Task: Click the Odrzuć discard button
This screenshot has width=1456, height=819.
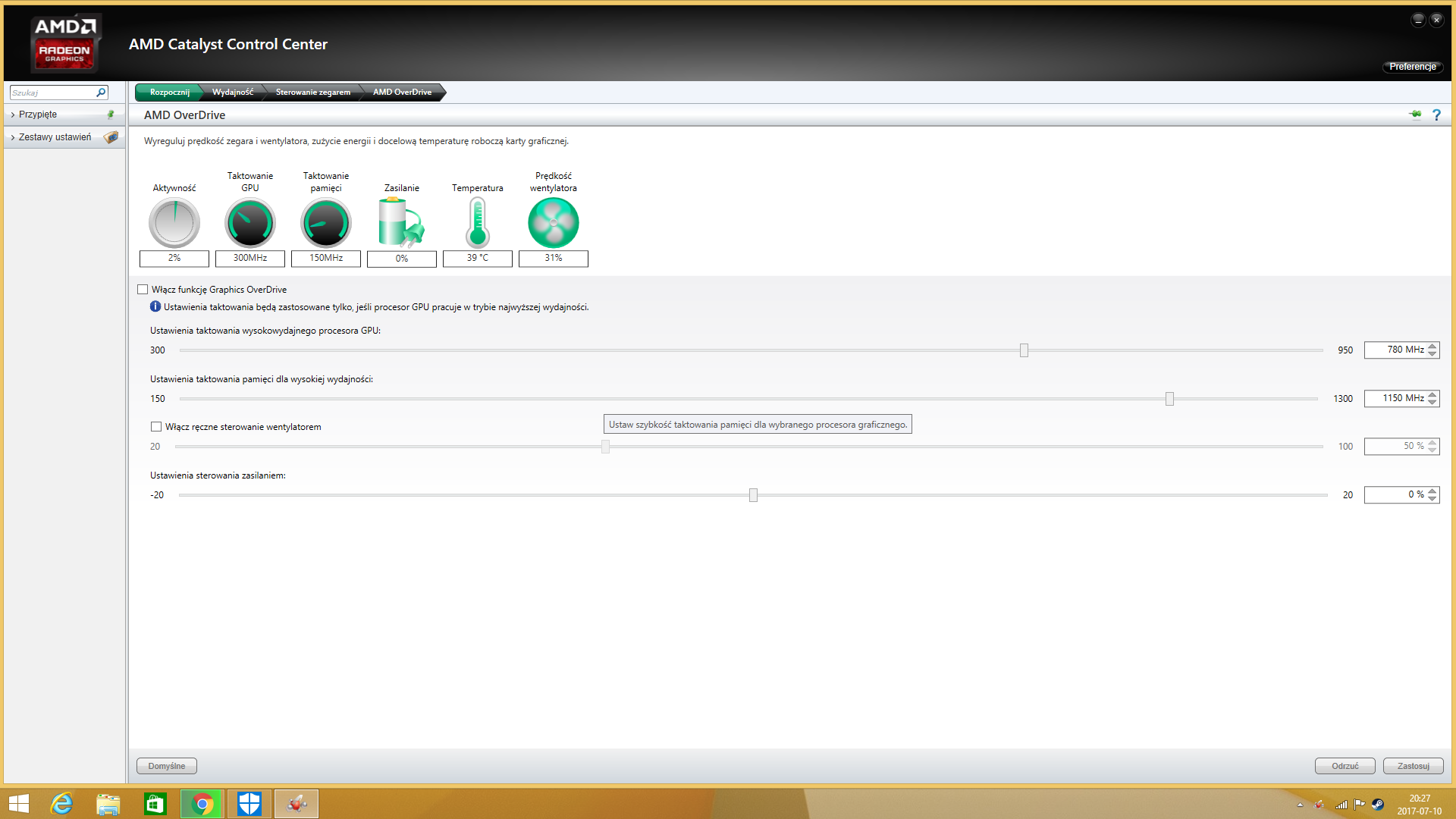Action: (1345, 766)
